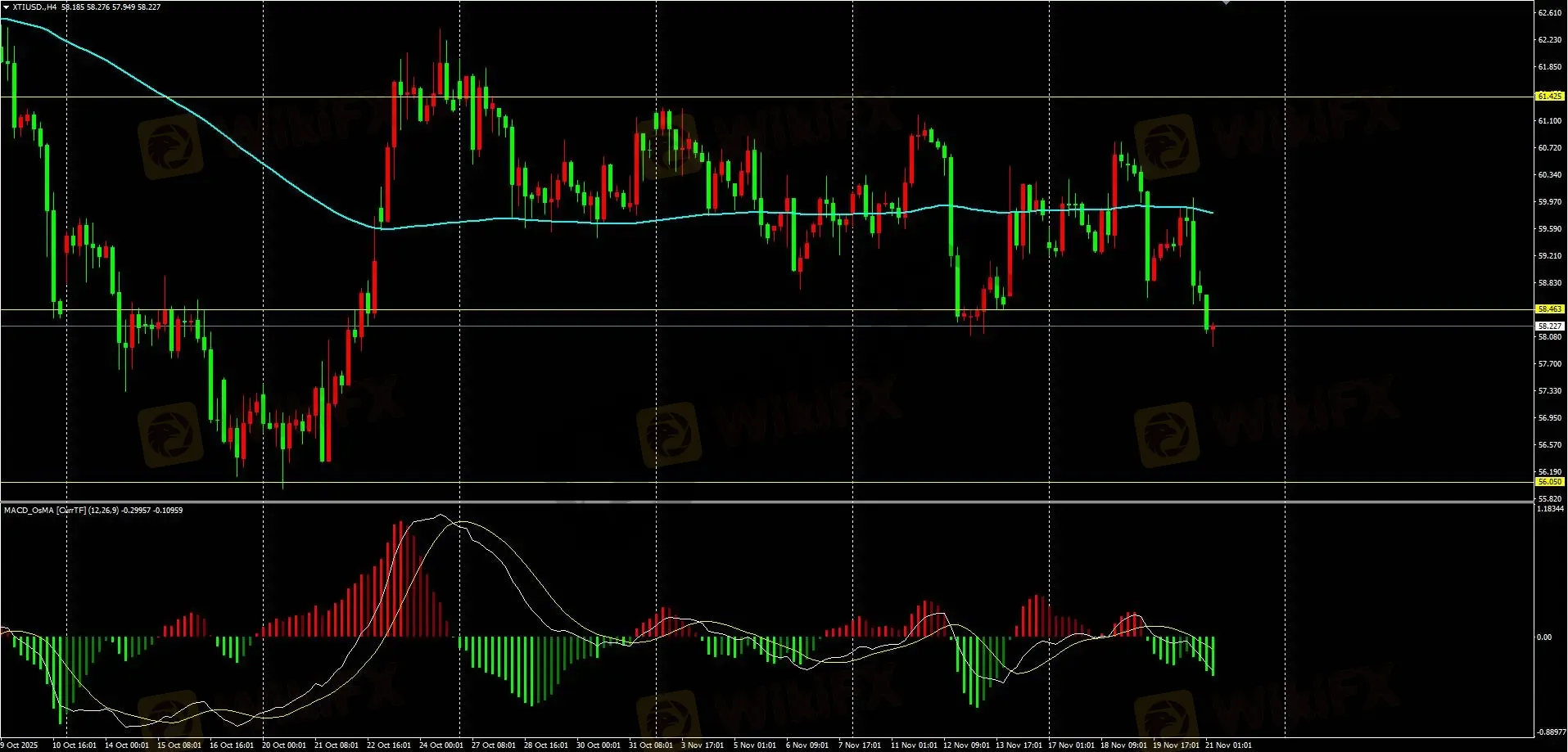Image resolution: width=1568 pixels, height=752 pixels.
Task: Click the 61.850 price scale value
Action: 1550,67
